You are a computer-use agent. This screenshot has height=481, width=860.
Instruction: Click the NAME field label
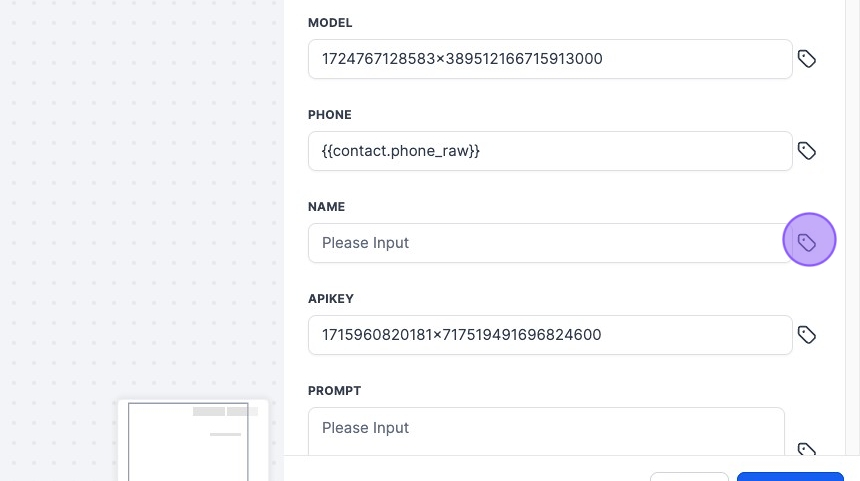click(326, 207)
